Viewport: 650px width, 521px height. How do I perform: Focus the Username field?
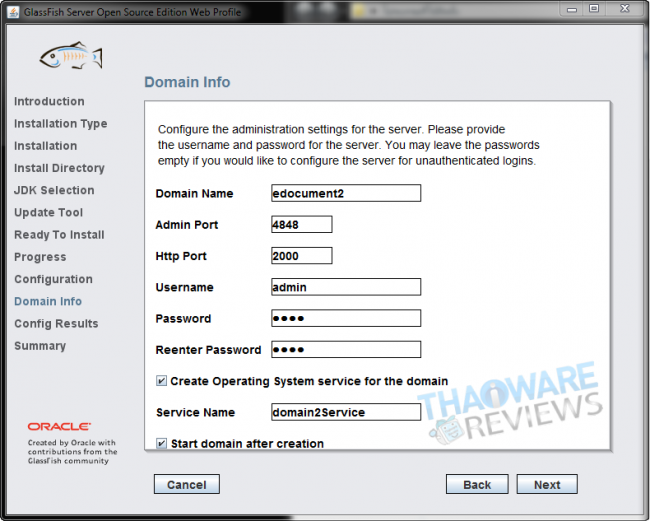click(346, 287)
